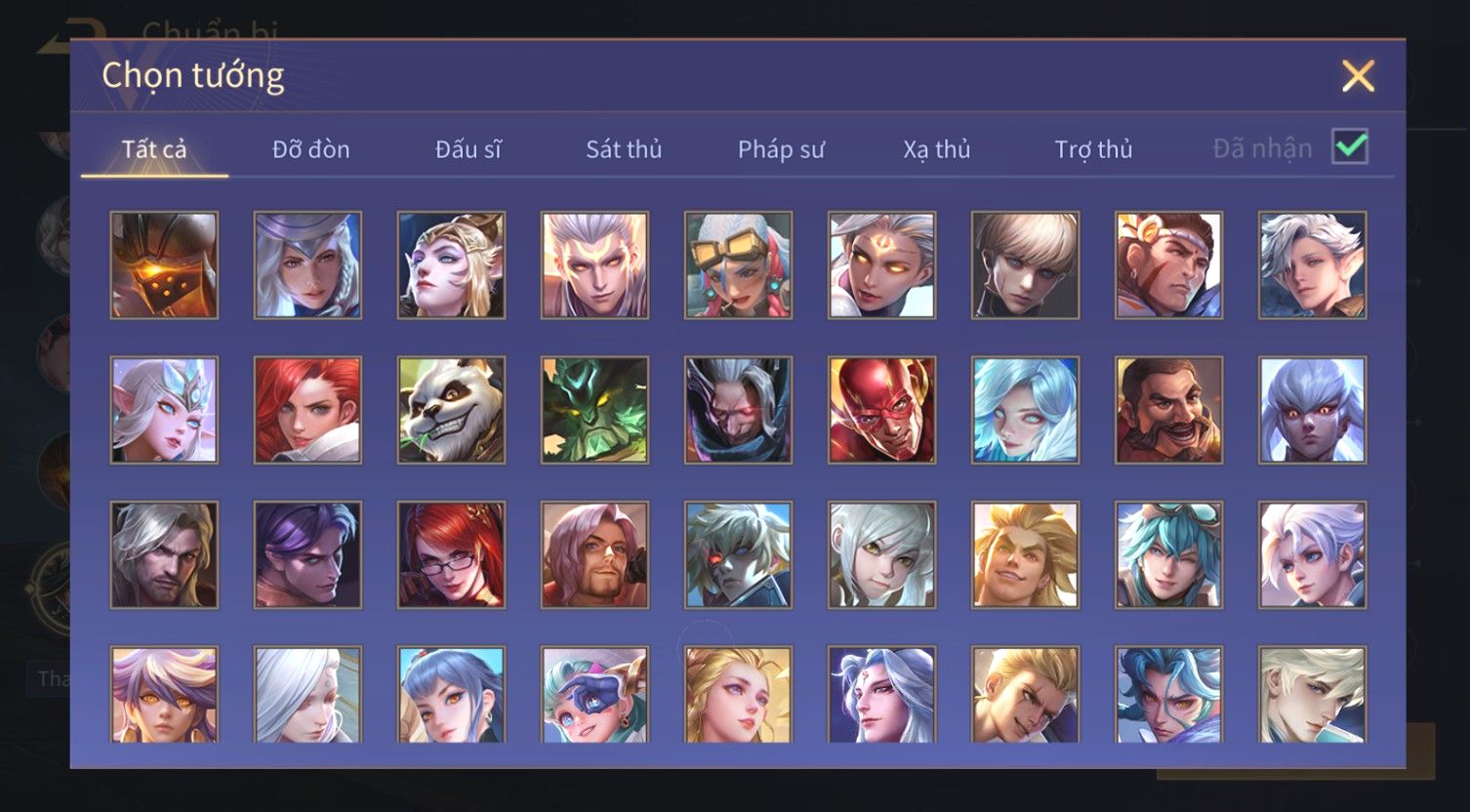The image size is (1470, 812).
Task: Uncheck the Đã nhận checkbox
Action: pyautogui.click(x=1350, y=147)
